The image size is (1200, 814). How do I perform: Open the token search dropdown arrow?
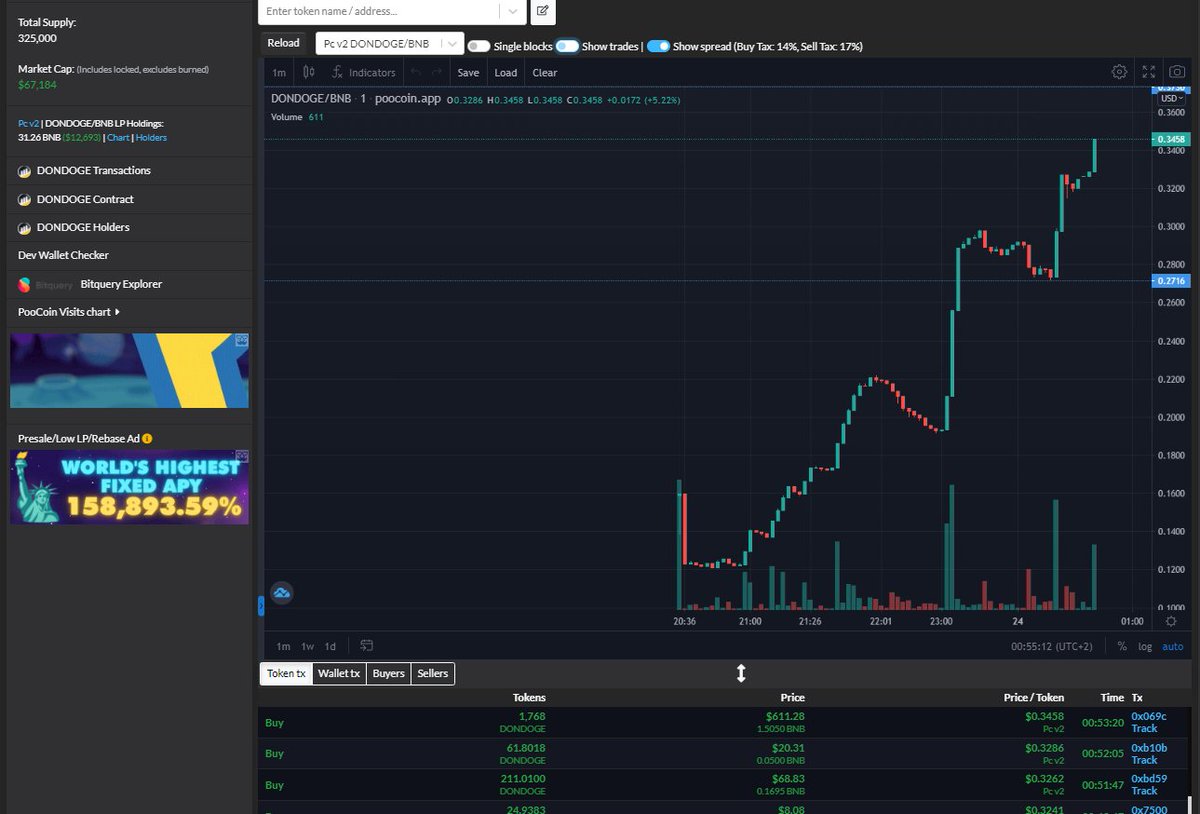[512, 11]
